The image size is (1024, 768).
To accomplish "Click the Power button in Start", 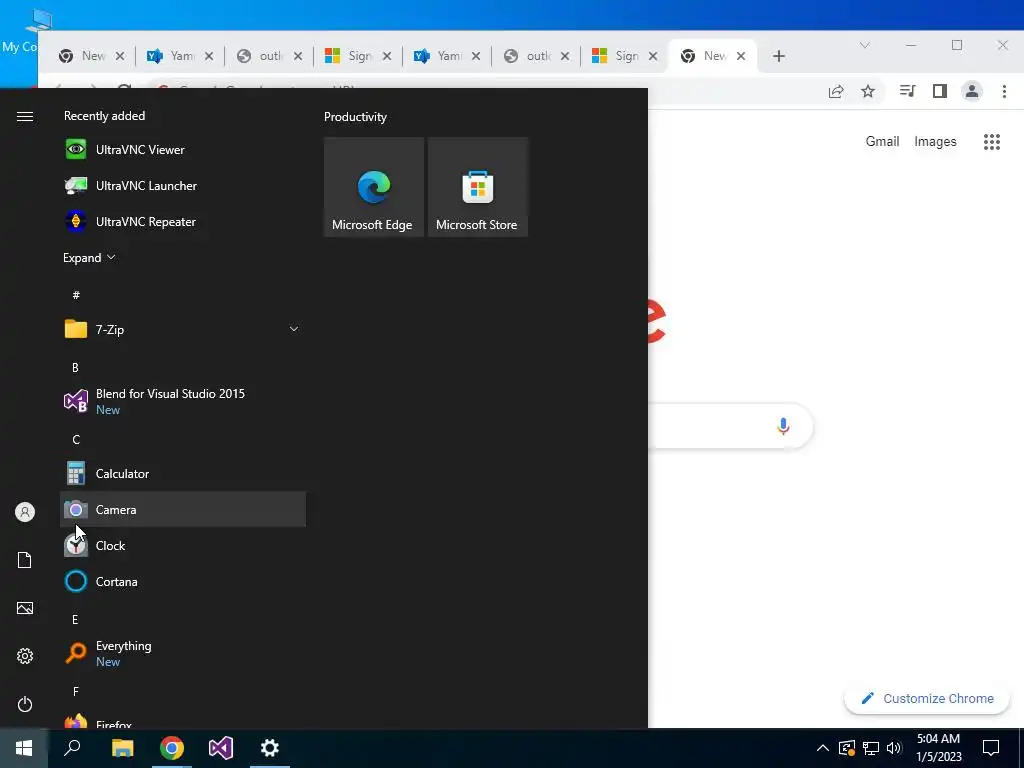I will pos(25,704).
